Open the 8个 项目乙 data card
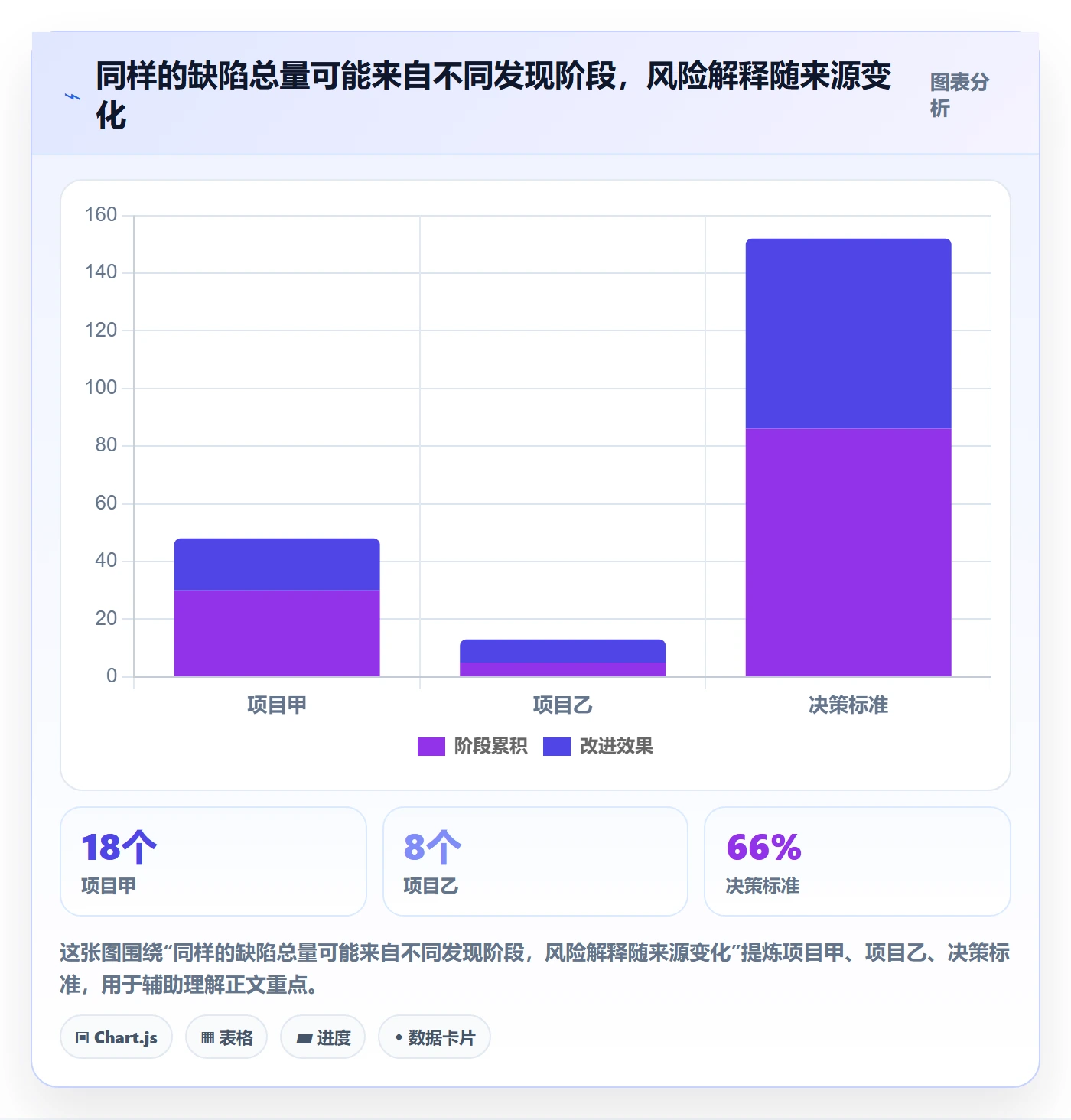1071x1120 pixels. tap(535, 861)
